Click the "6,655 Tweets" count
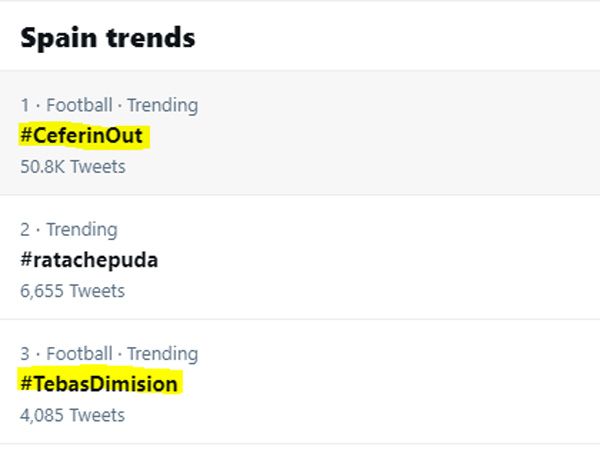This screenshot has height=450, width=600. (72, 291)
